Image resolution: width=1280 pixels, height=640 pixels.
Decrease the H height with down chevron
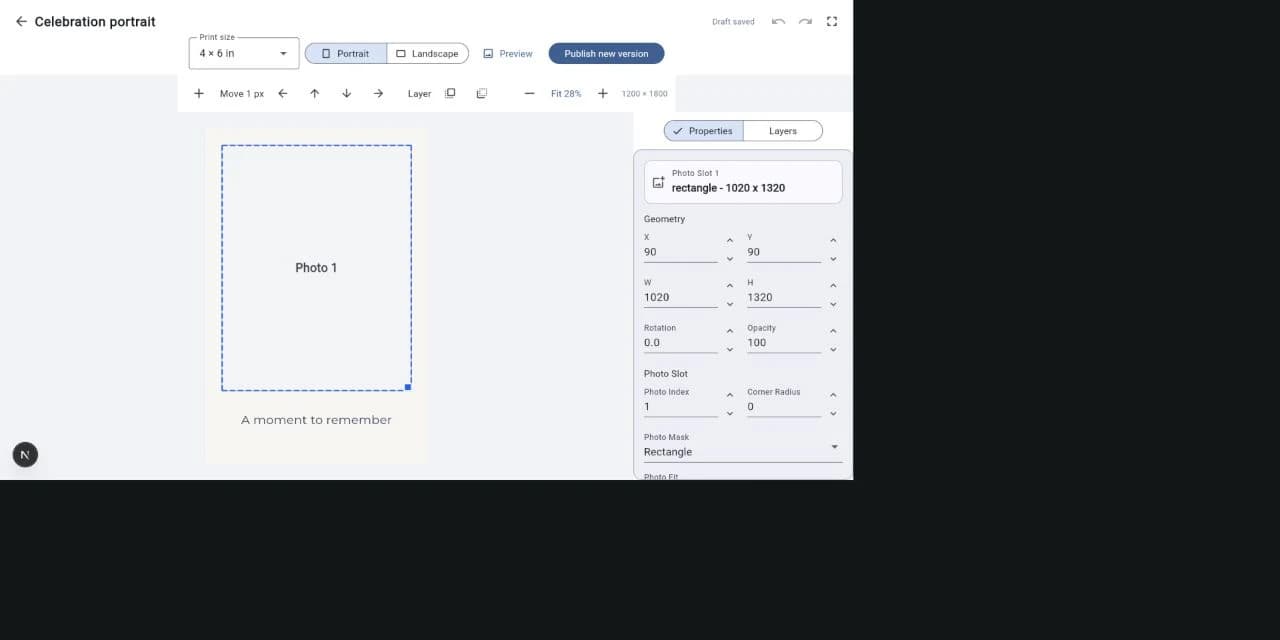click(833, 304)
